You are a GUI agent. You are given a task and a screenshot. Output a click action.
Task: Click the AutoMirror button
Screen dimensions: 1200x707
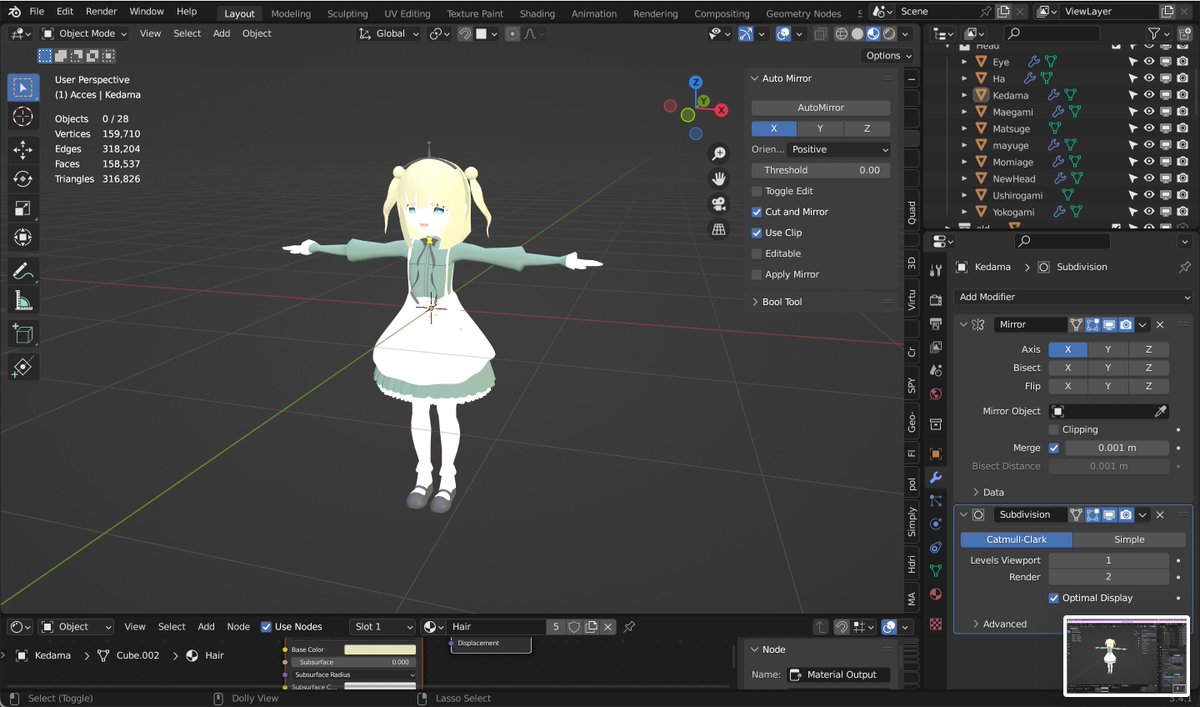point(821,107)
